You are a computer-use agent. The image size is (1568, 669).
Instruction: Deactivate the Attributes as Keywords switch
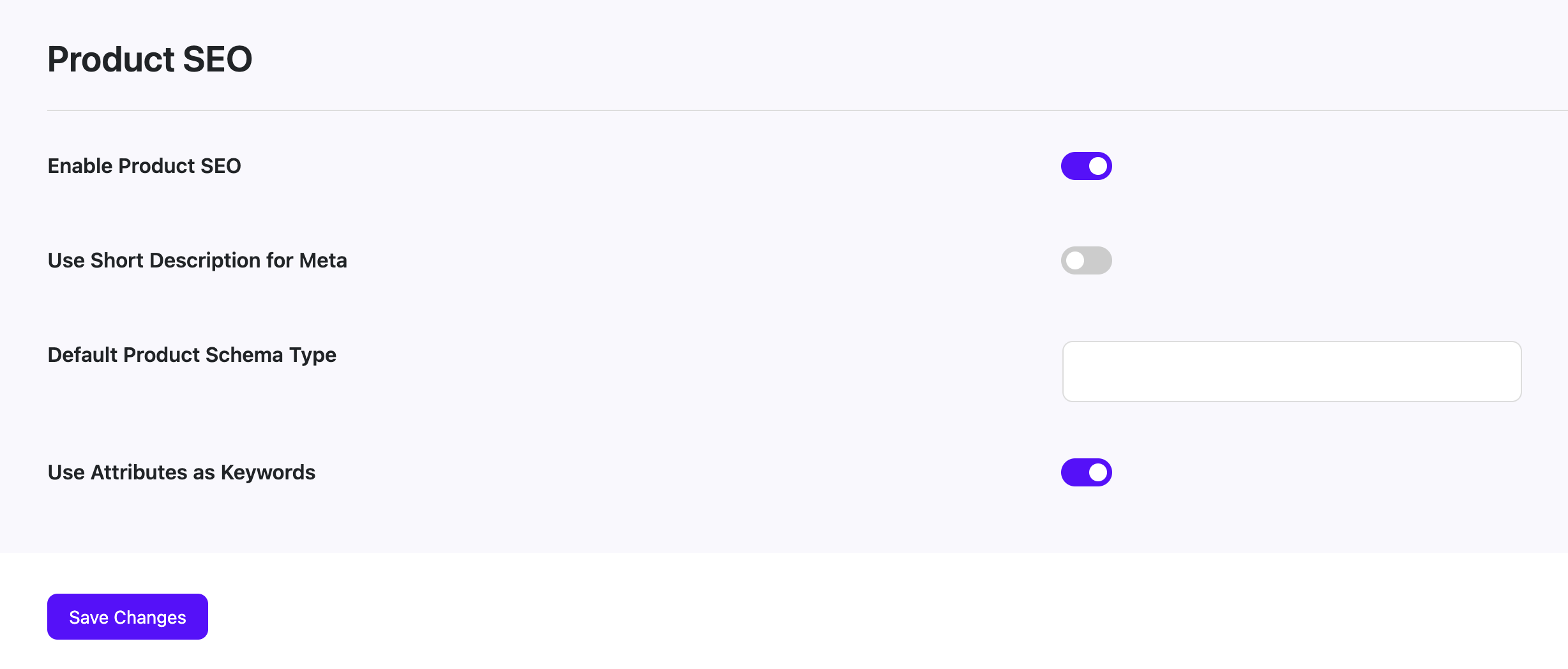coord(1086,472)
